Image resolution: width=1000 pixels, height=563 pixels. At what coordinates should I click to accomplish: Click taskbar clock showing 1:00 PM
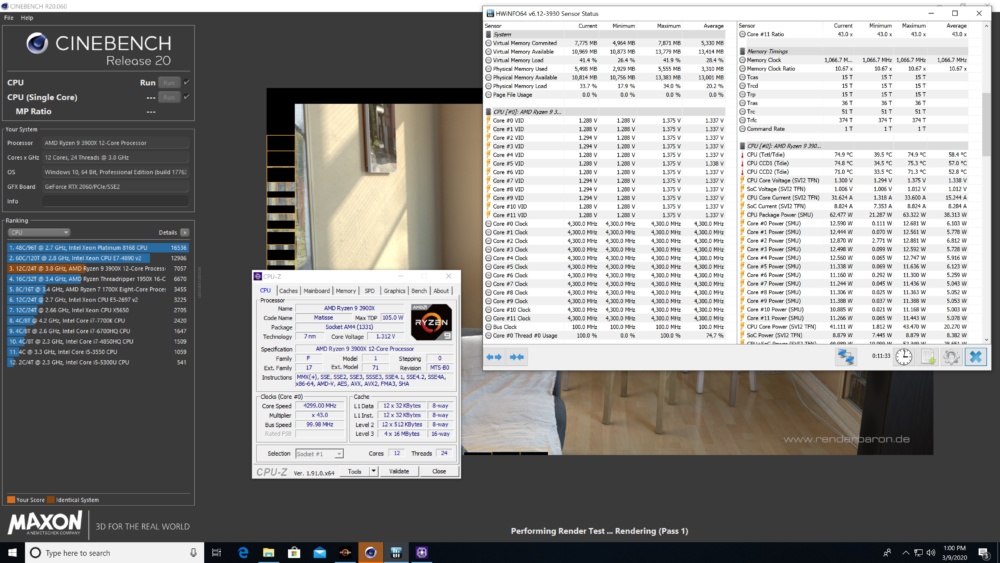[955, 553]
